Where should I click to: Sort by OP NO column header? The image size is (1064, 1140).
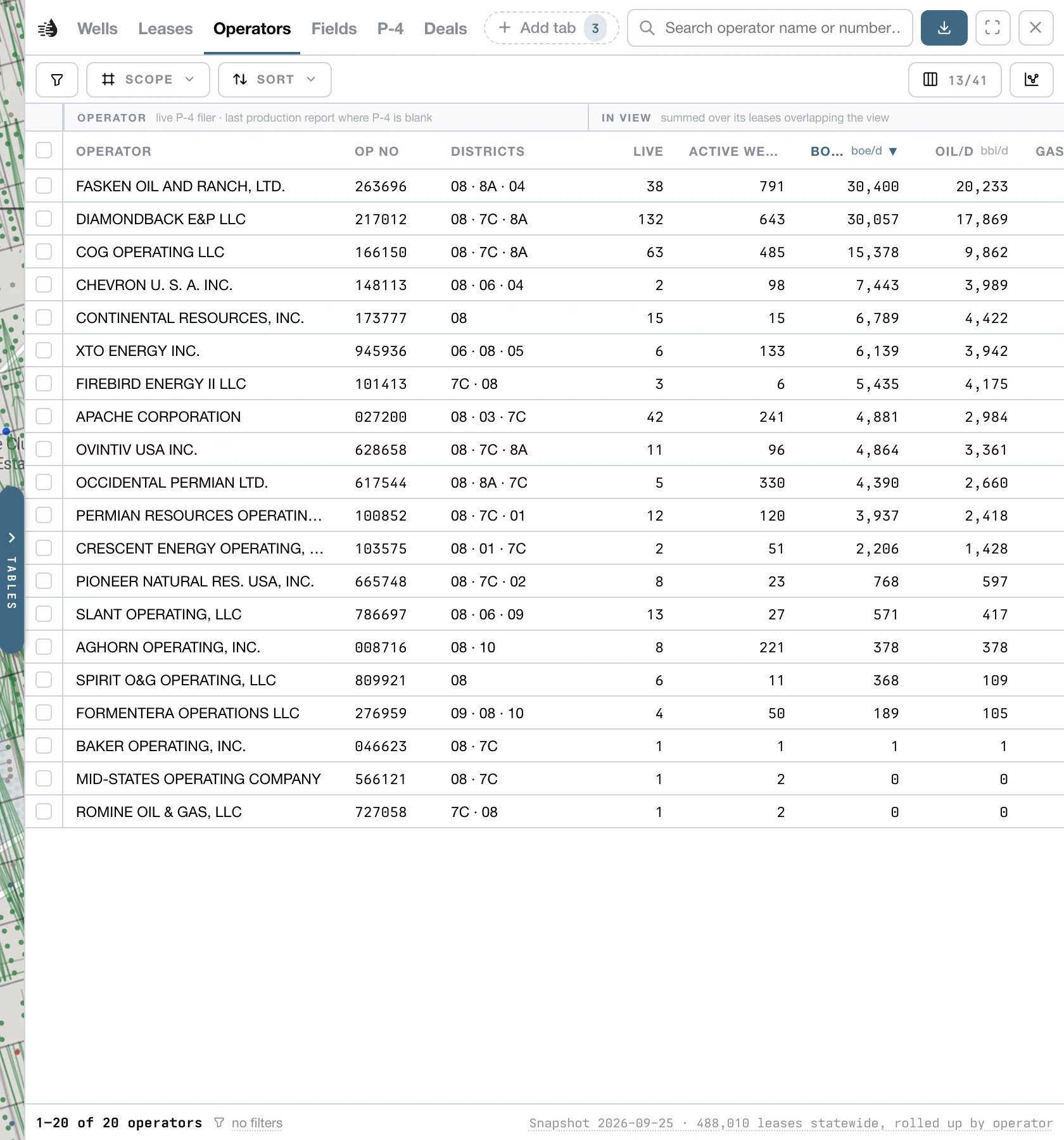pos(376,151)
